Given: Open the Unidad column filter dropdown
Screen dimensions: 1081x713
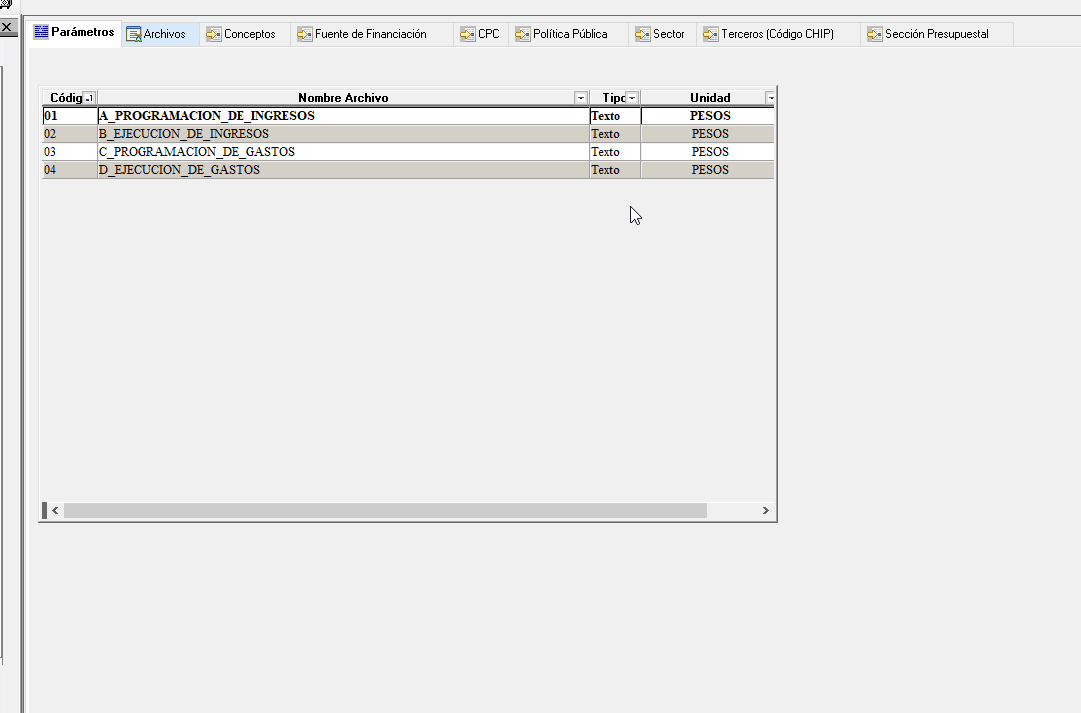Looking at the screenshot, I should point(770,98).
